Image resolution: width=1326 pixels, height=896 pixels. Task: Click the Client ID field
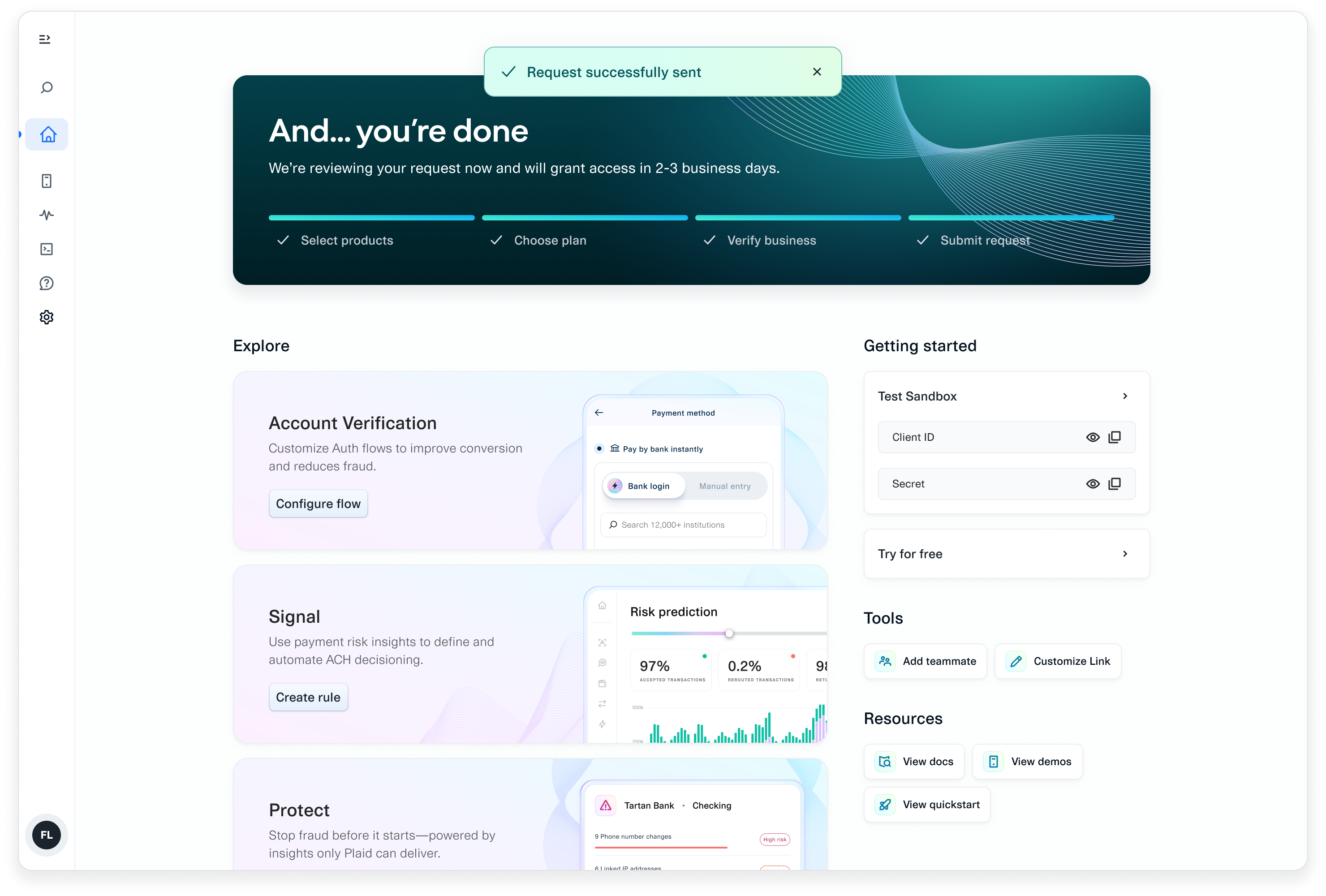1007,437
